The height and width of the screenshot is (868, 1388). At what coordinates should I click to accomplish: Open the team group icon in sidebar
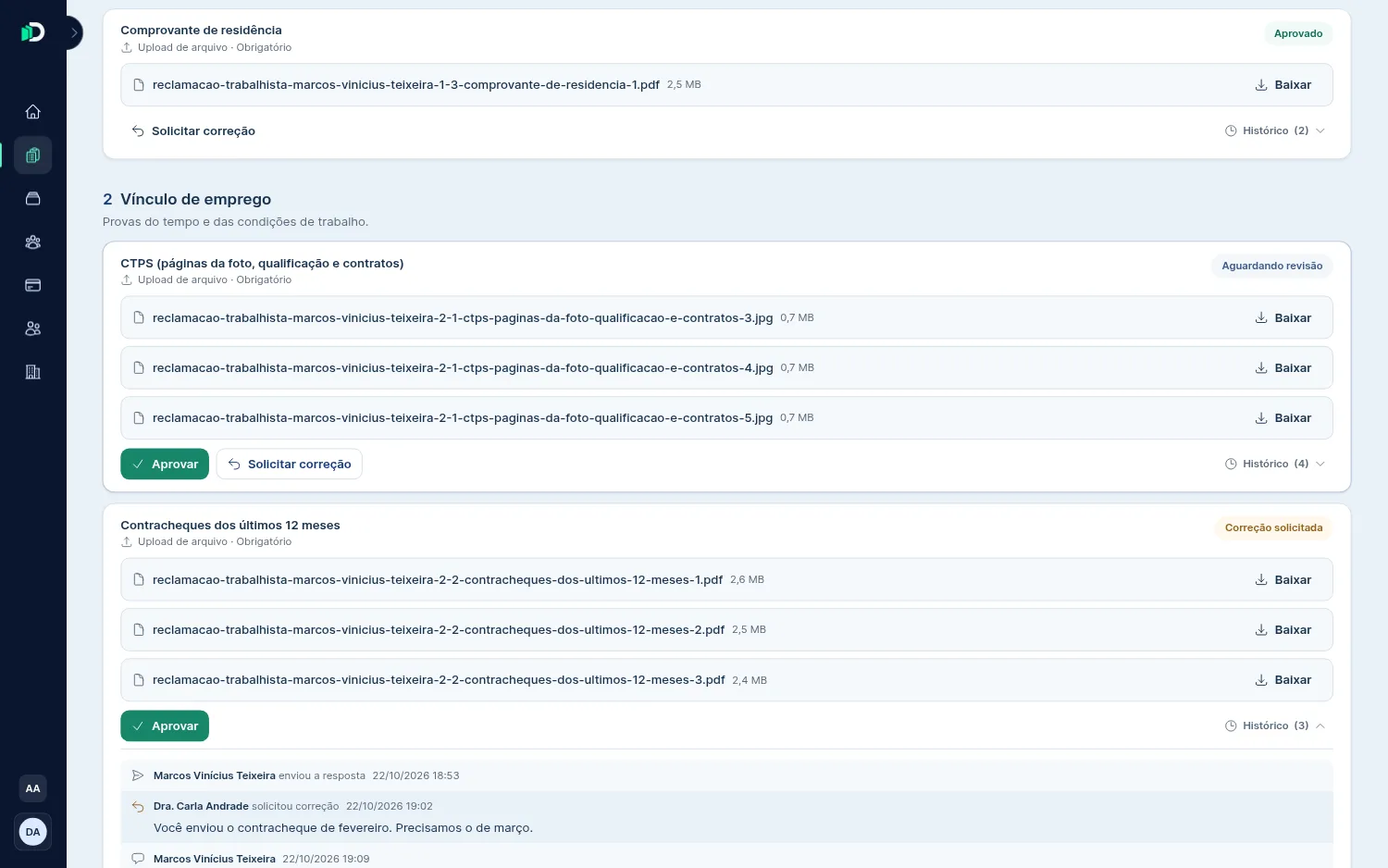(x=33, y=242)
